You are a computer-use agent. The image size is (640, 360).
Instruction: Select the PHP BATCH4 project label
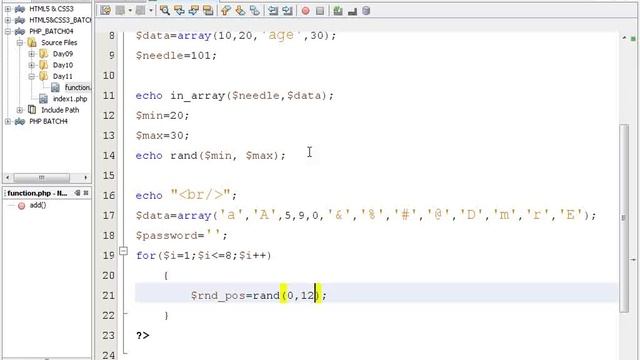tap(49, 121)
